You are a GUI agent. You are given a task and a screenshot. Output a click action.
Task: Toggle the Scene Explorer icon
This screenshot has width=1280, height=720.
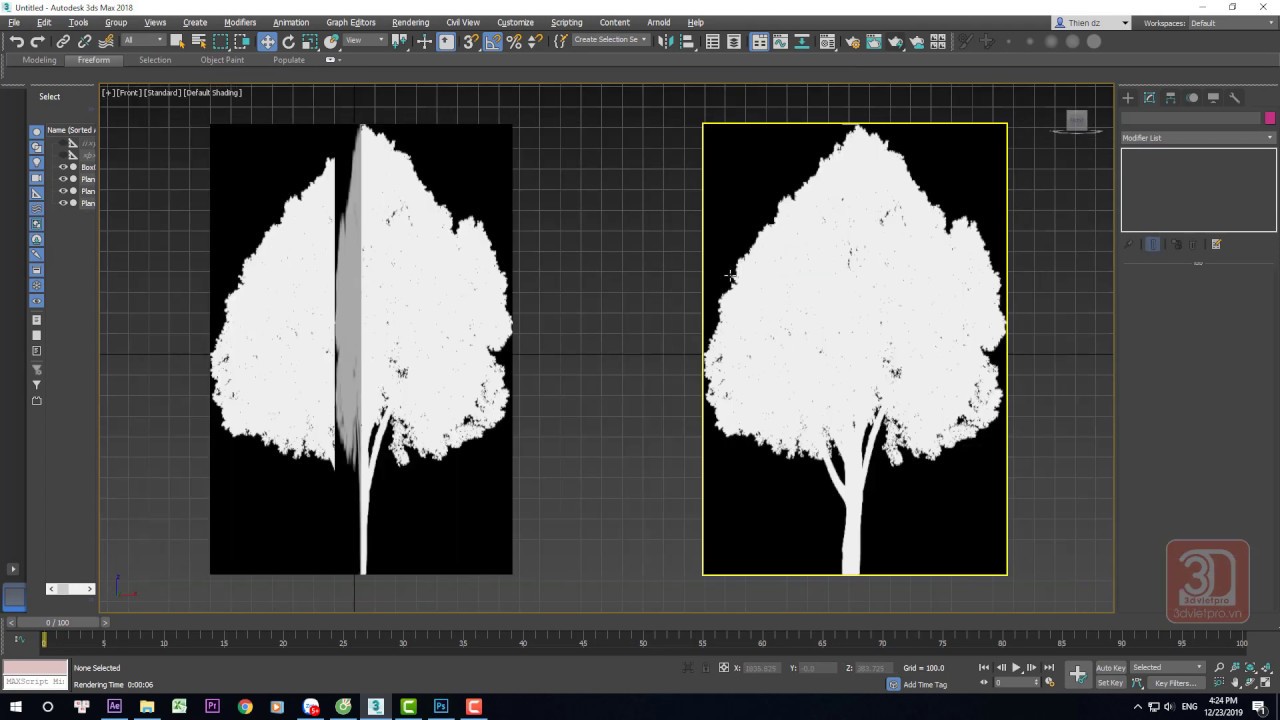(x=712, y=41)
